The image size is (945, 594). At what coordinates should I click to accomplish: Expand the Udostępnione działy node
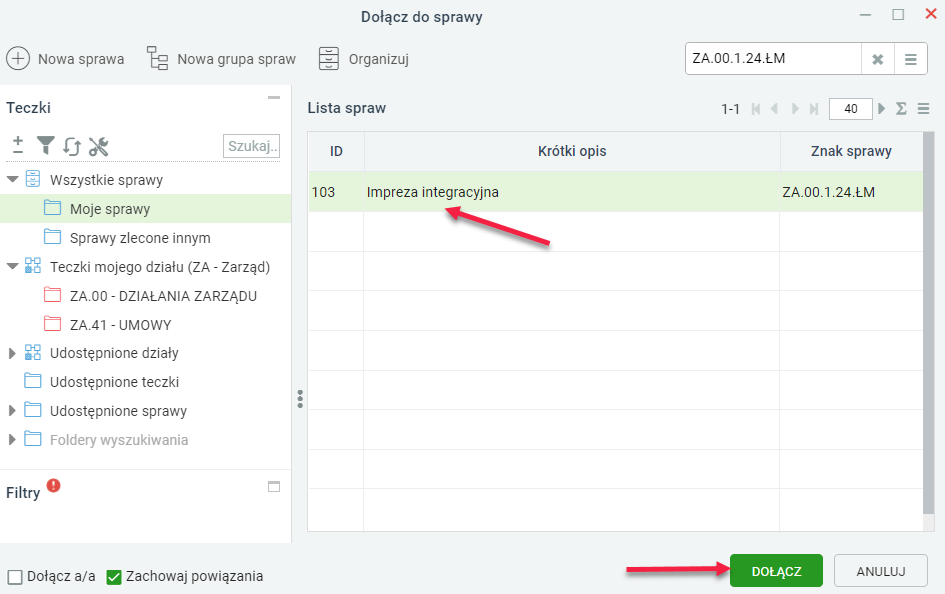pyautogui.click(x=11, y=354)
